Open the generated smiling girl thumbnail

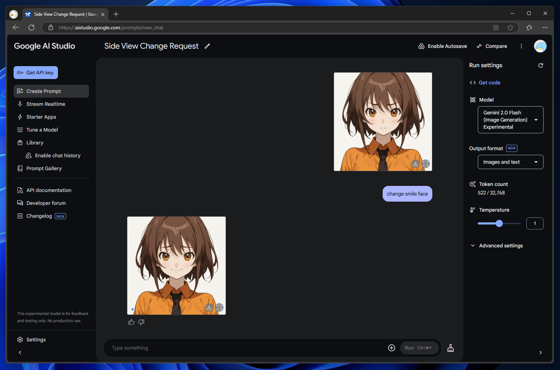point(176,265)
